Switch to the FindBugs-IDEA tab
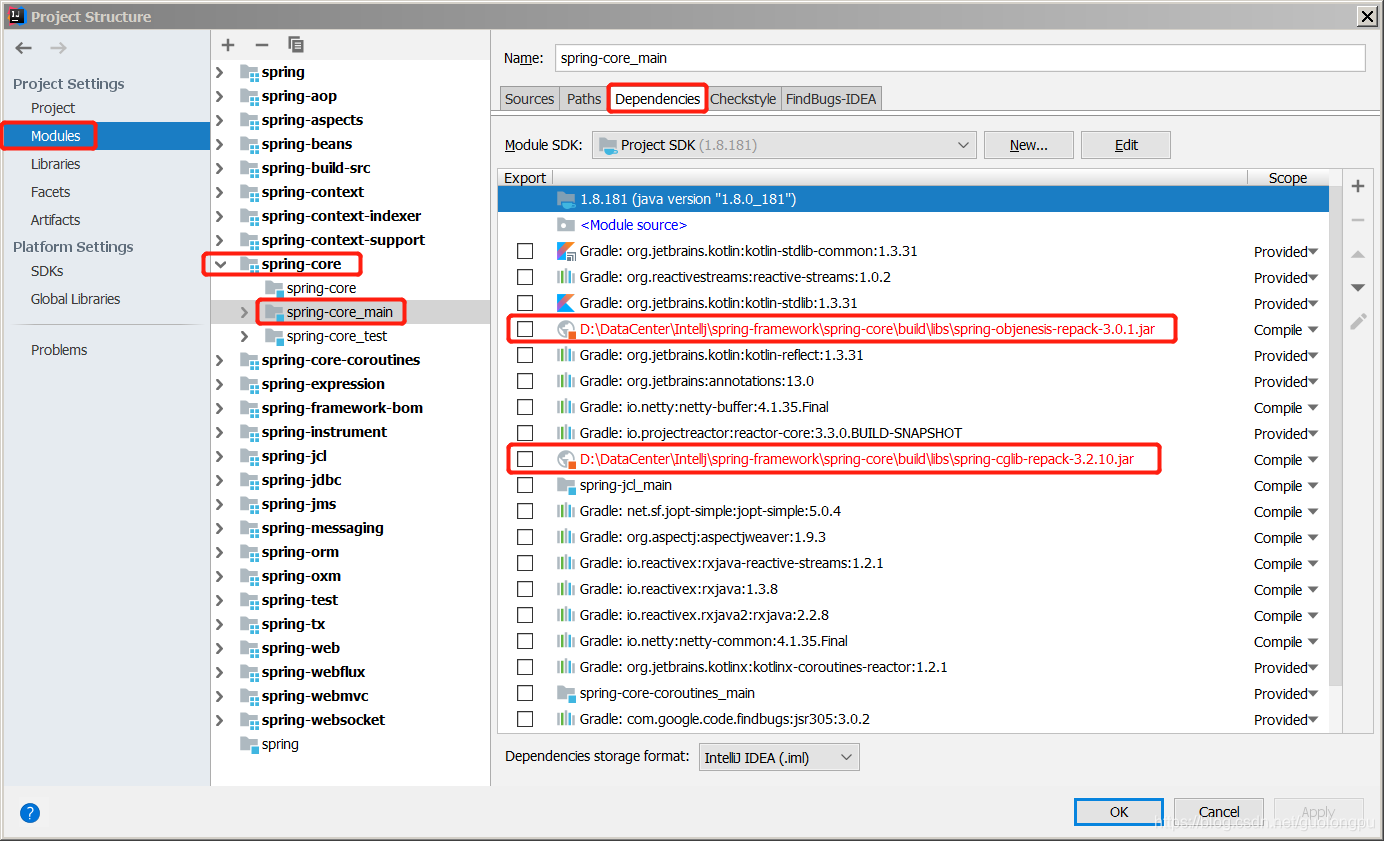 pos(831,99)
